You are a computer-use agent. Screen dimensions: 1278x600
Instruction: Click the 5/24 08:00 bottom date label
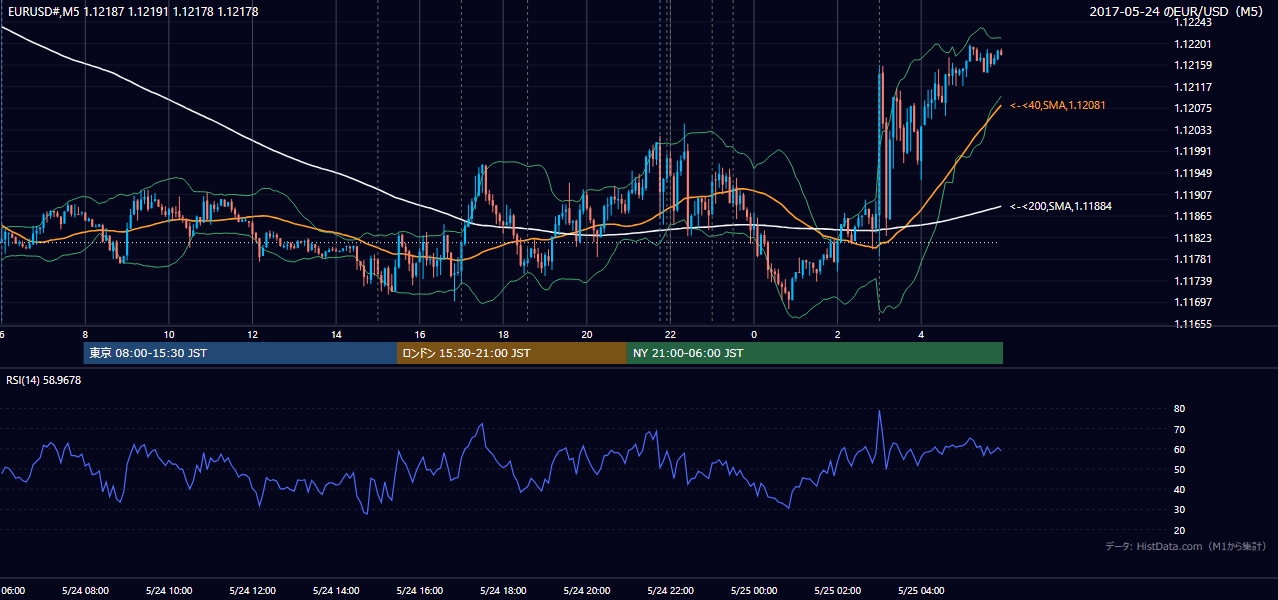pyautogui.click(x=85, y=591)
